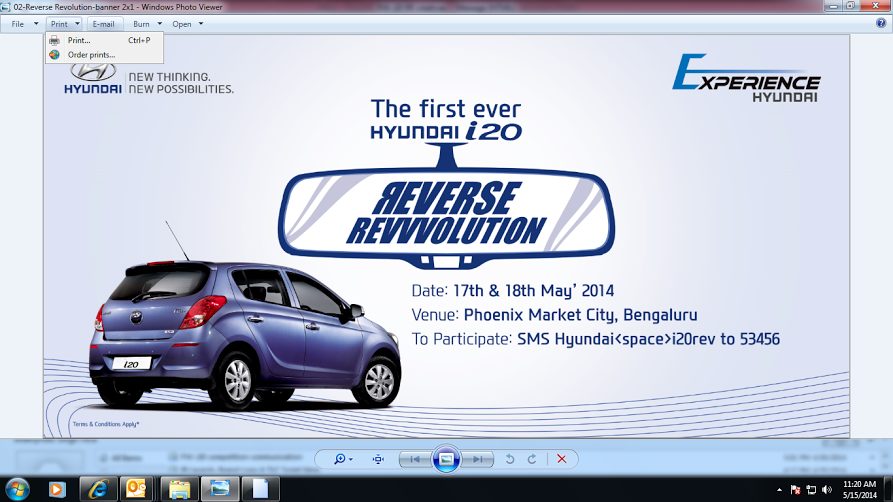The height and width of the screenshot is (502, 893).
Task: Select Order prints... menu entry
Action: (91, 54)
